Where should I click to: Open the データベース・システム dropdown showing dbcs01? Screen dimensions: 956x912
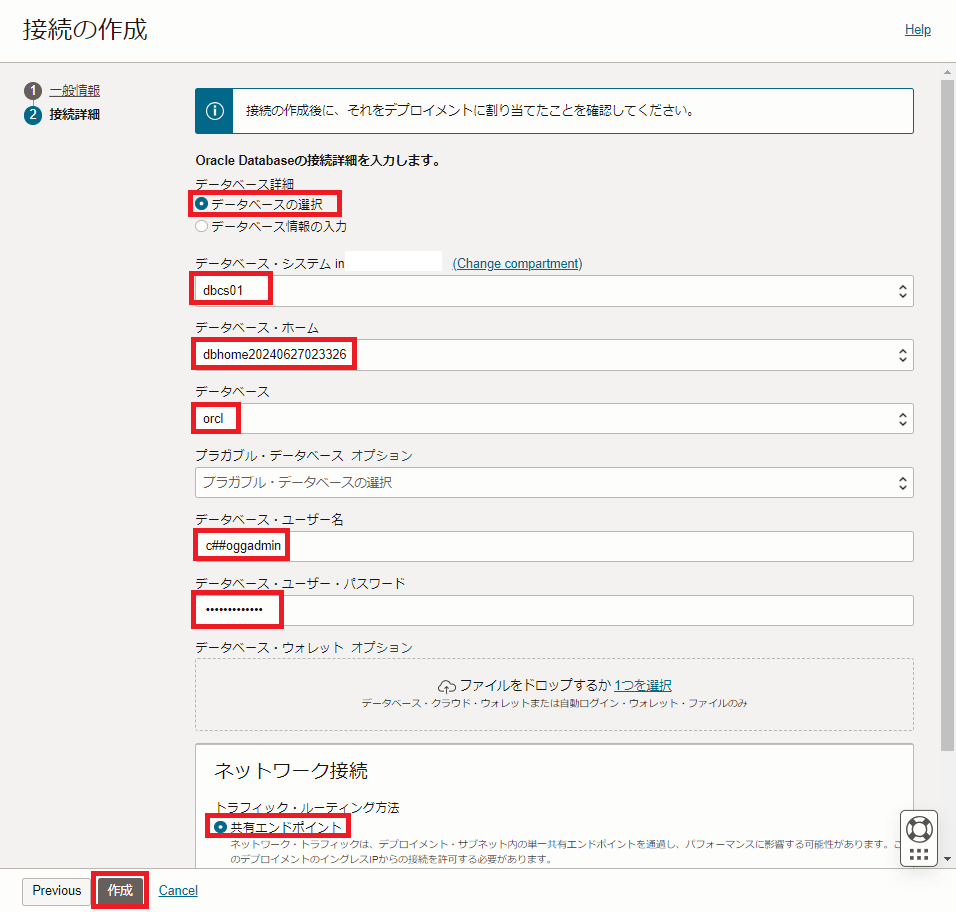[553, 291]
